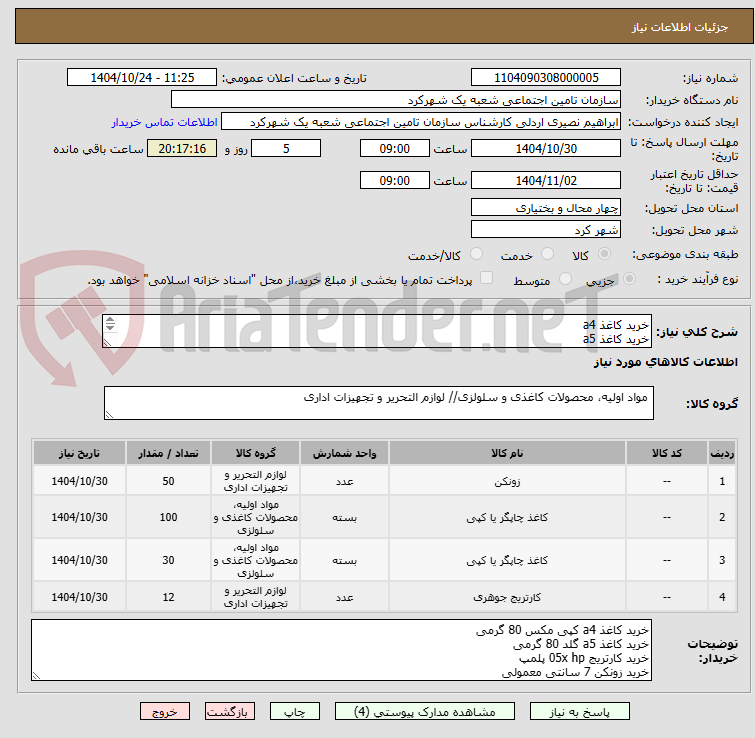Click the نام دستگاه خریدار field
This screenshot has height=738, width=755.
pos(396,100)
